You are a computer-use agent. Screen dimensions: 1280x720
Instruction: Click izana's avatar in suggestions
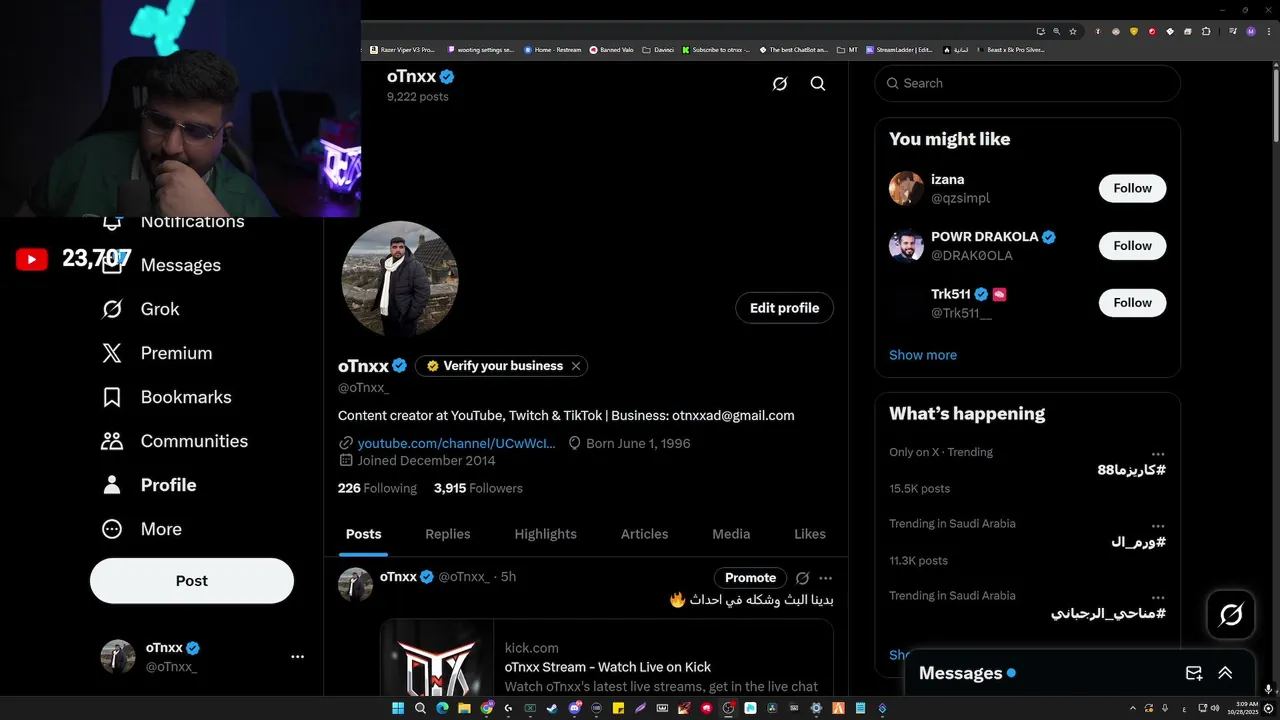click(x=906, y=188)
